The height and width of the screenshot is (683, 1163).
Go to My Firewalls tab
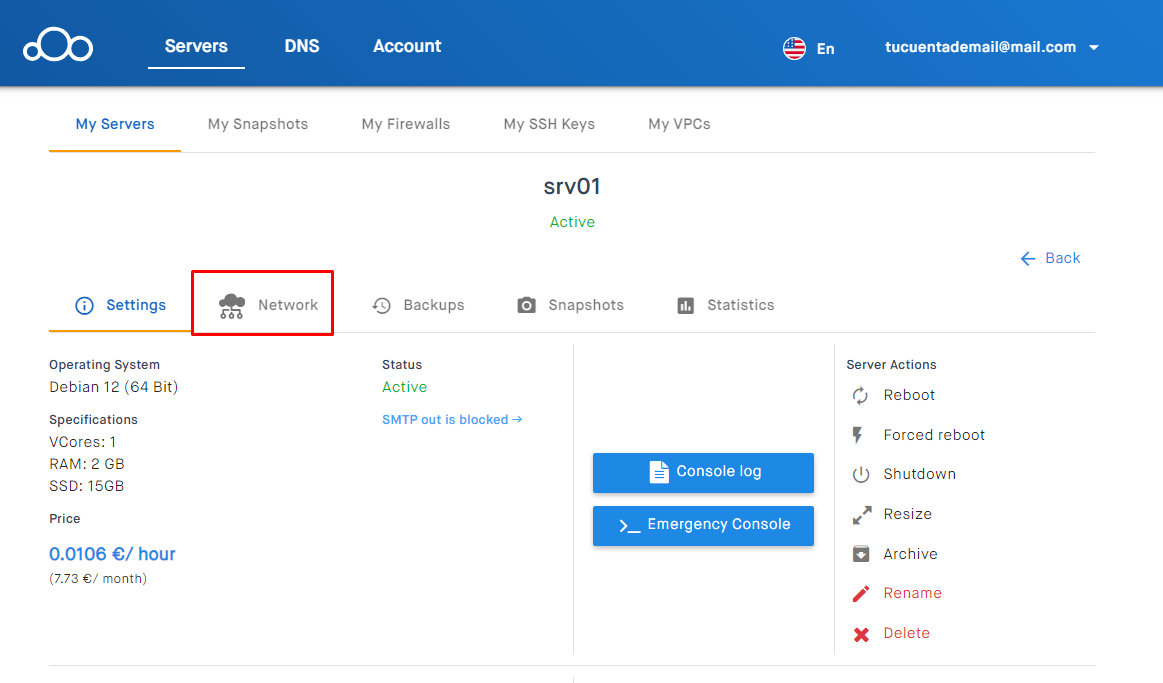click(x=405, y=124)
